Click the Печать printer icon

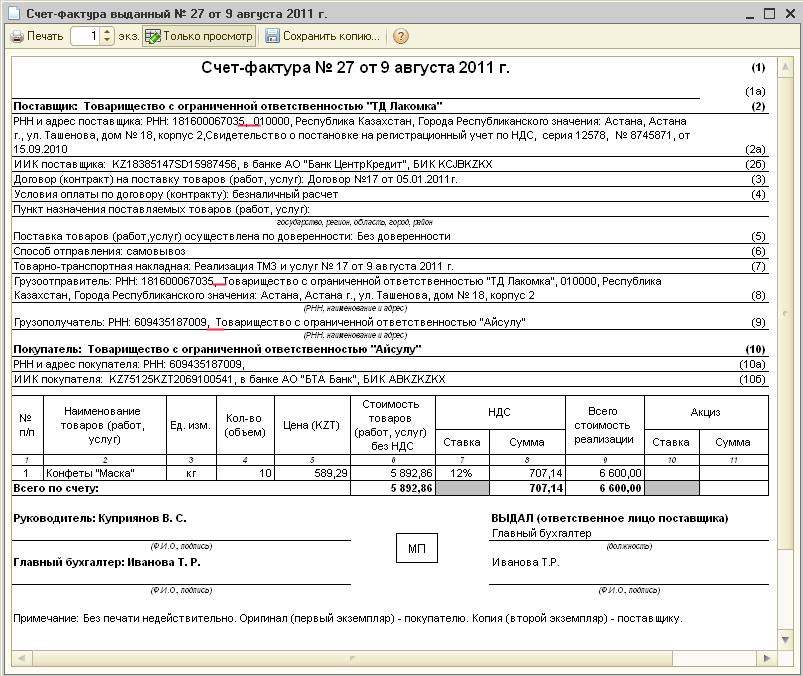[17, 36]
